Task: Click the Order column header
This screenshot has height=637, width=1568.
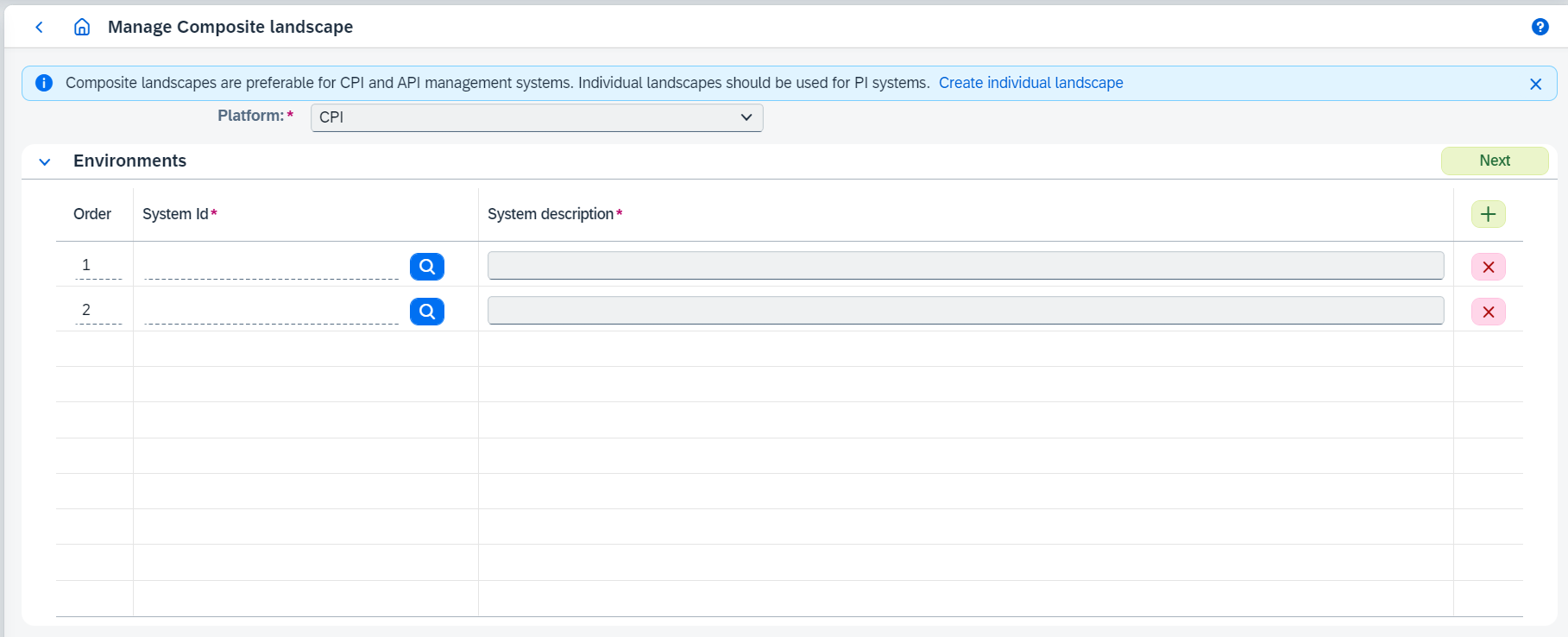Action: (x=92, y=214)
